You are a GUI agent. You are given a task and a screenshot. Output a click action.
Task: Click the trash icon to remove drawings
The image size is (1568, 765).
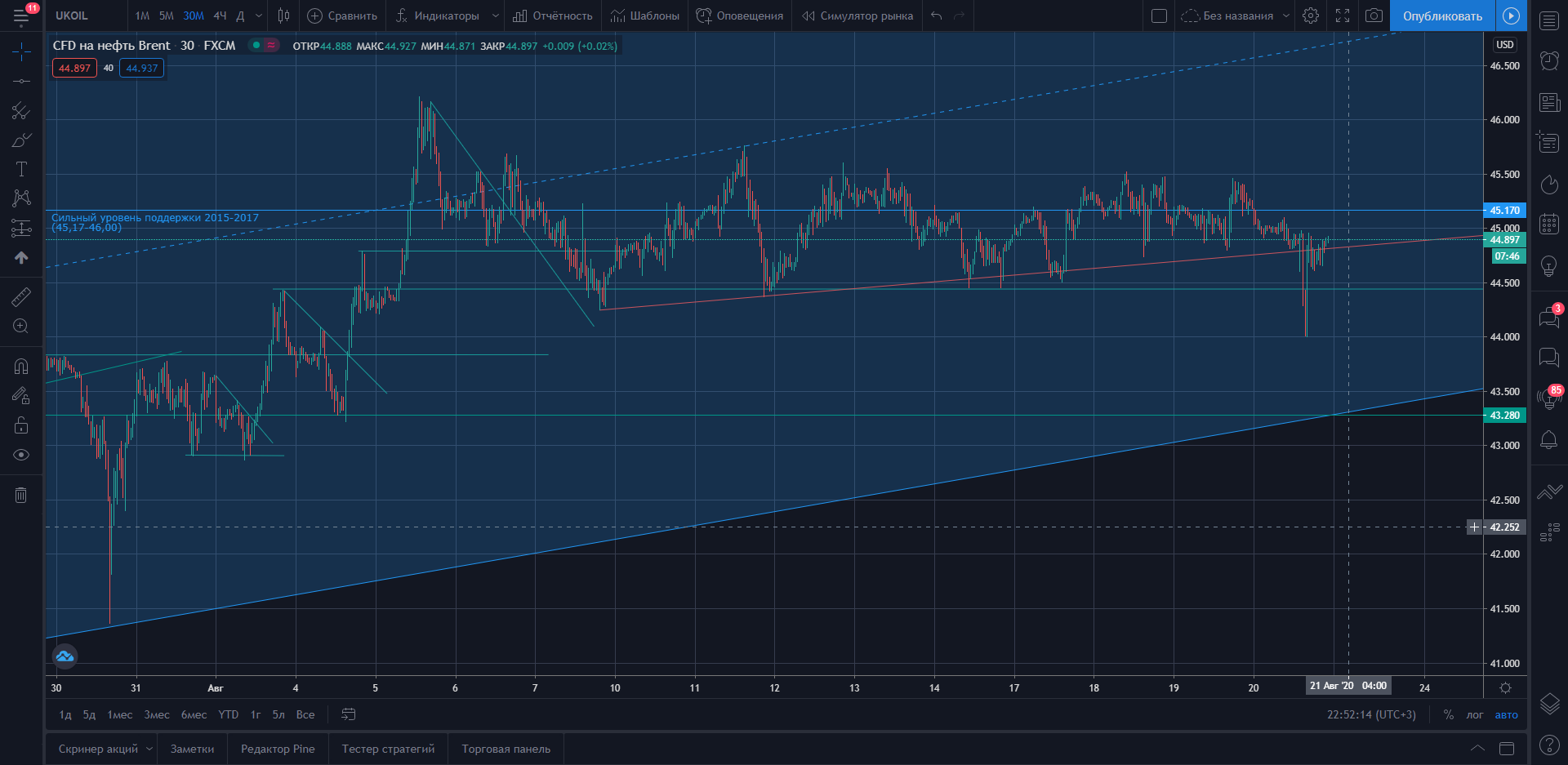21,495
